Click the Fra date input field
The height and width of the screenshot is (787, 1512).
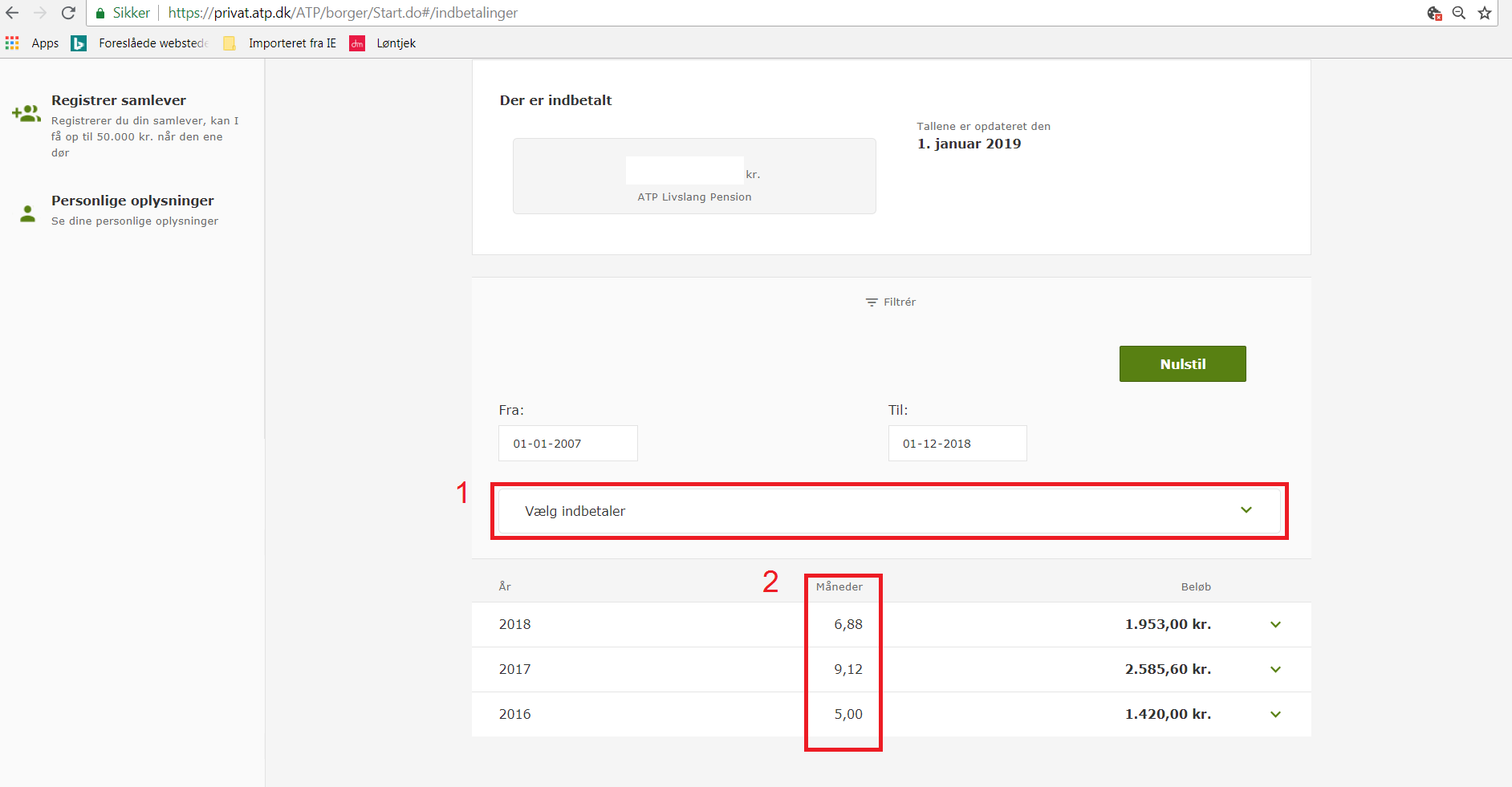567,444
